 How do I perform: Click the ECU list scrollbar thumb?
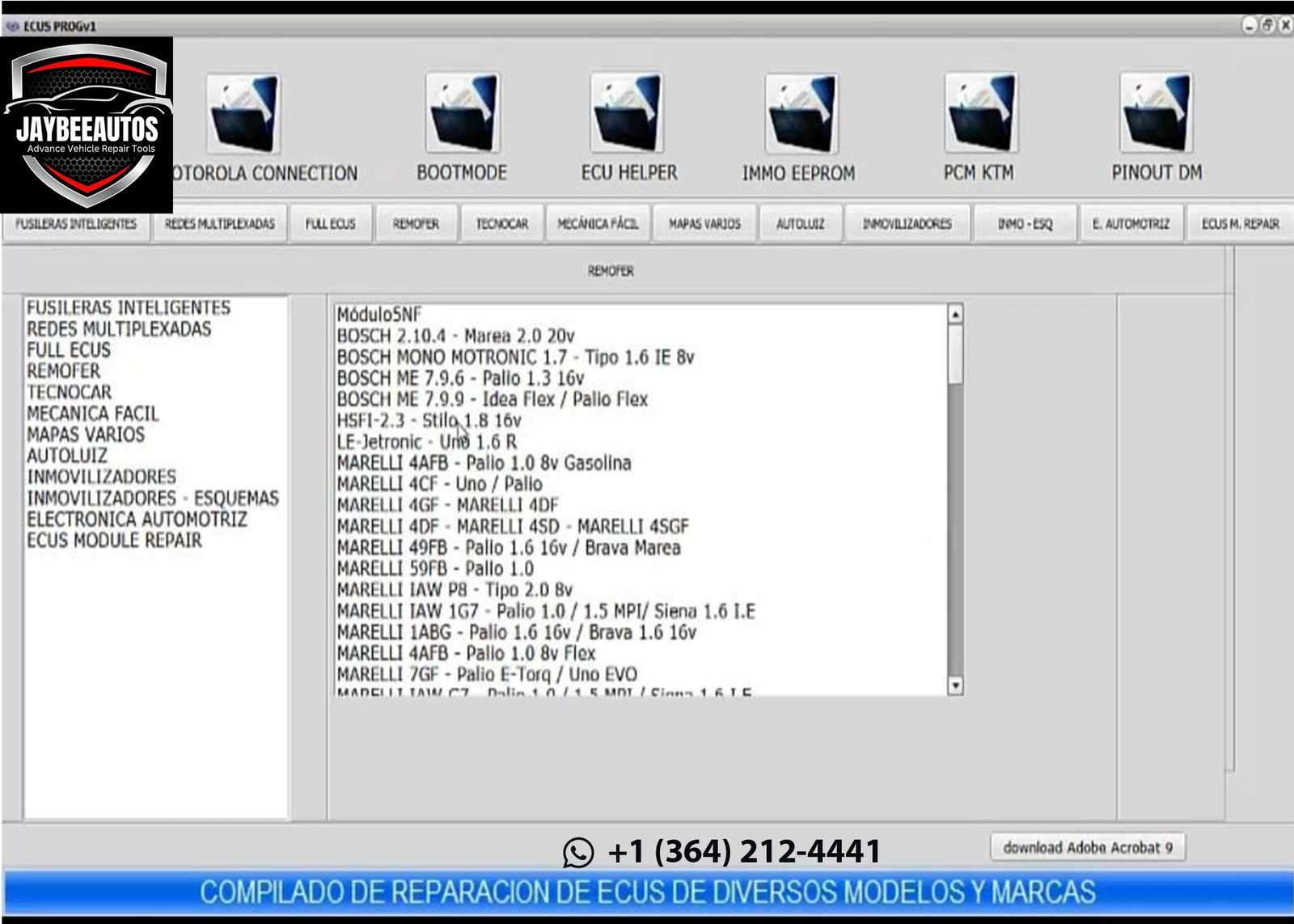tap(955, 354)
